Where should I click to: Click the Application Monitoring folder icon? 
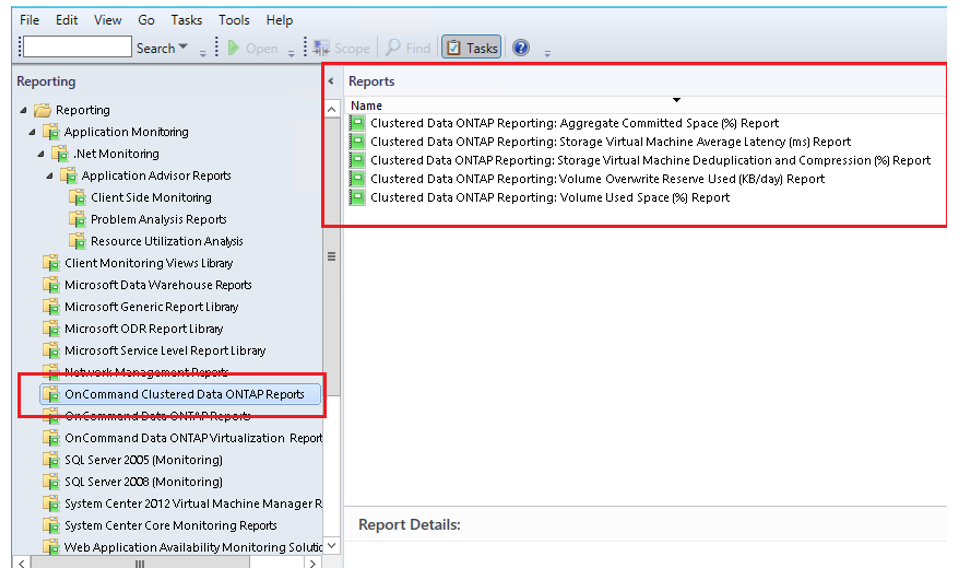51,132
